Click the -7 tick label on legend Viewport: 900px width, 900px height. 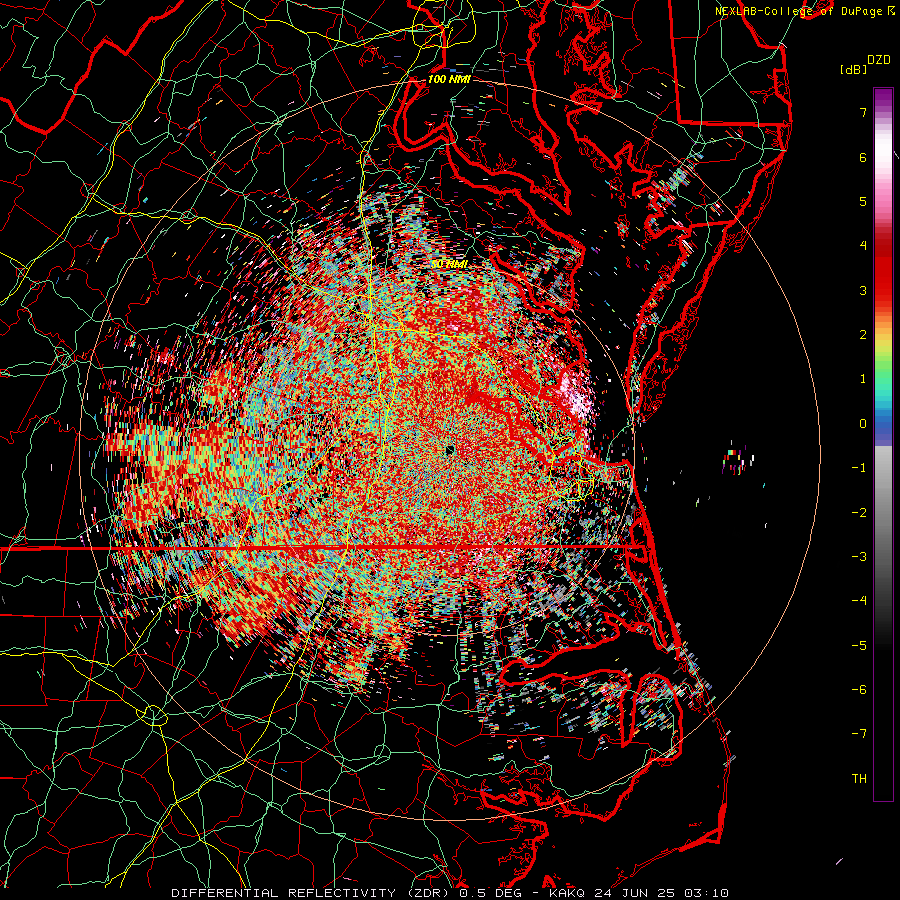coord(859,734)
